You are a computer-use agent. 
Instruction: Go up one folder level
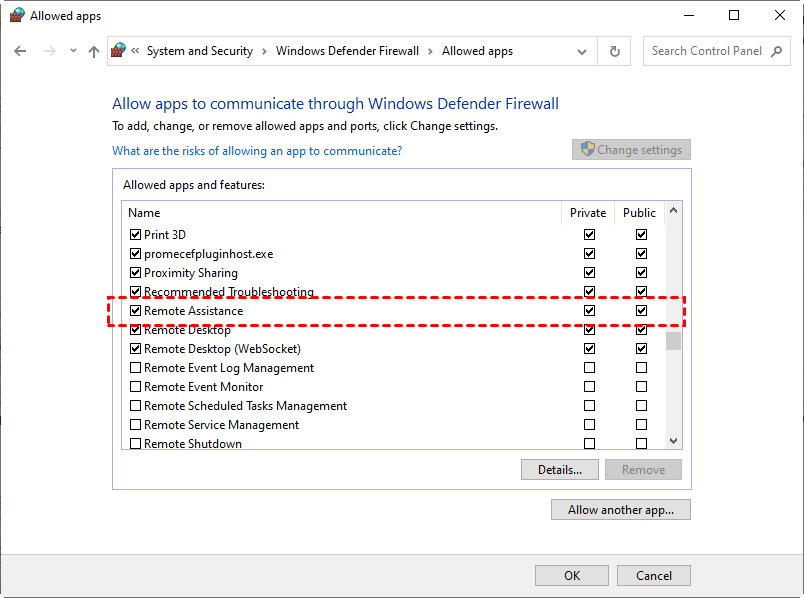93,51
